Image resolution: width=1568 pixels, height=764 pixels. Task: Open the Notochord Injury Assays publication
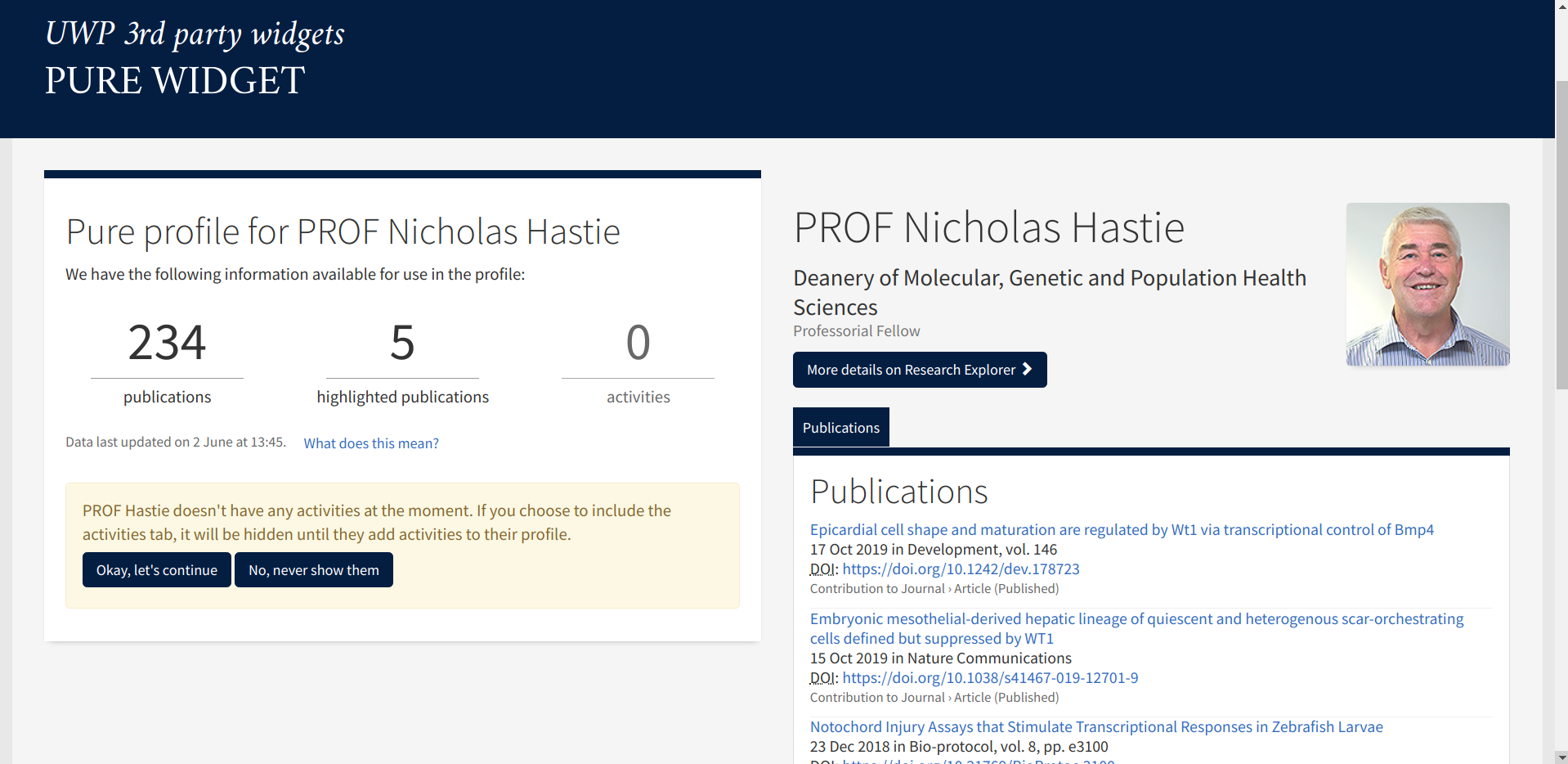click(1095, 727)
